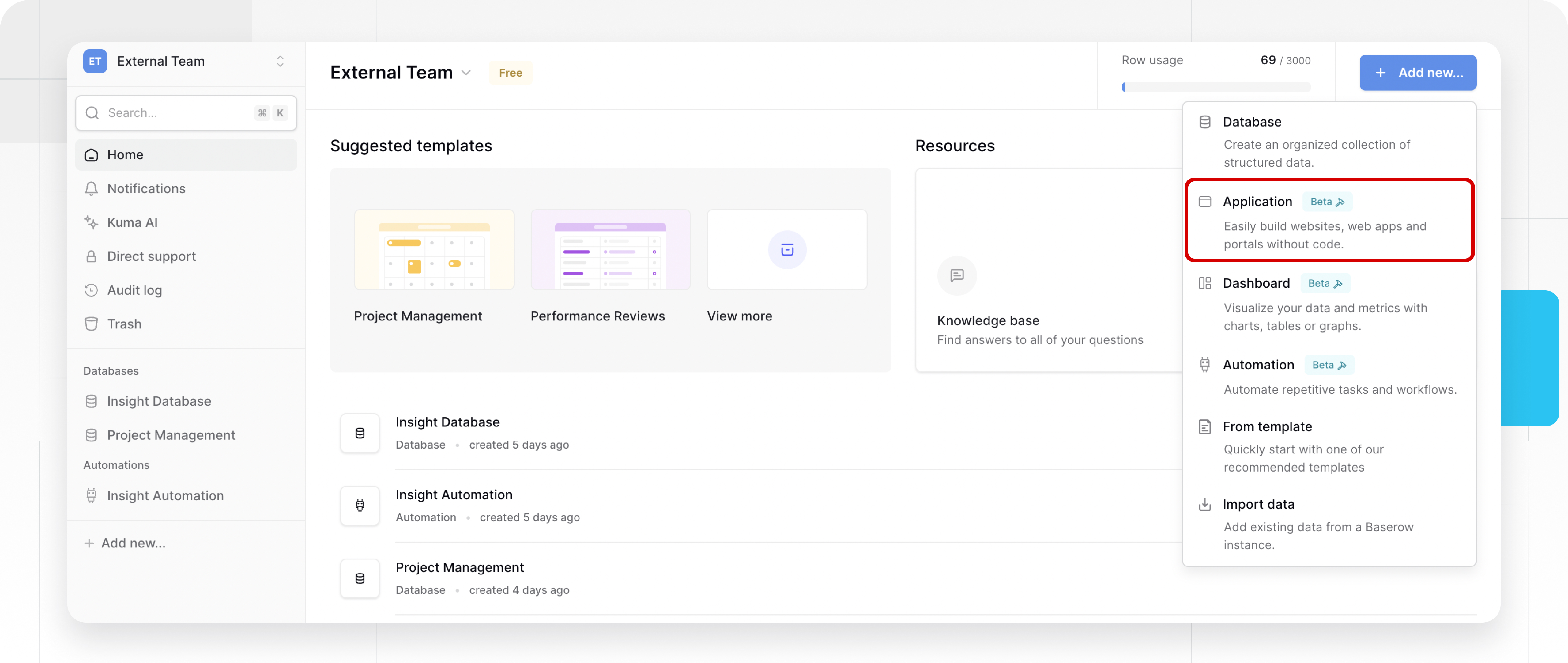The image size is (1568, 663).
Task: Click the Database icon in Add new menu
Action: 1205,122
